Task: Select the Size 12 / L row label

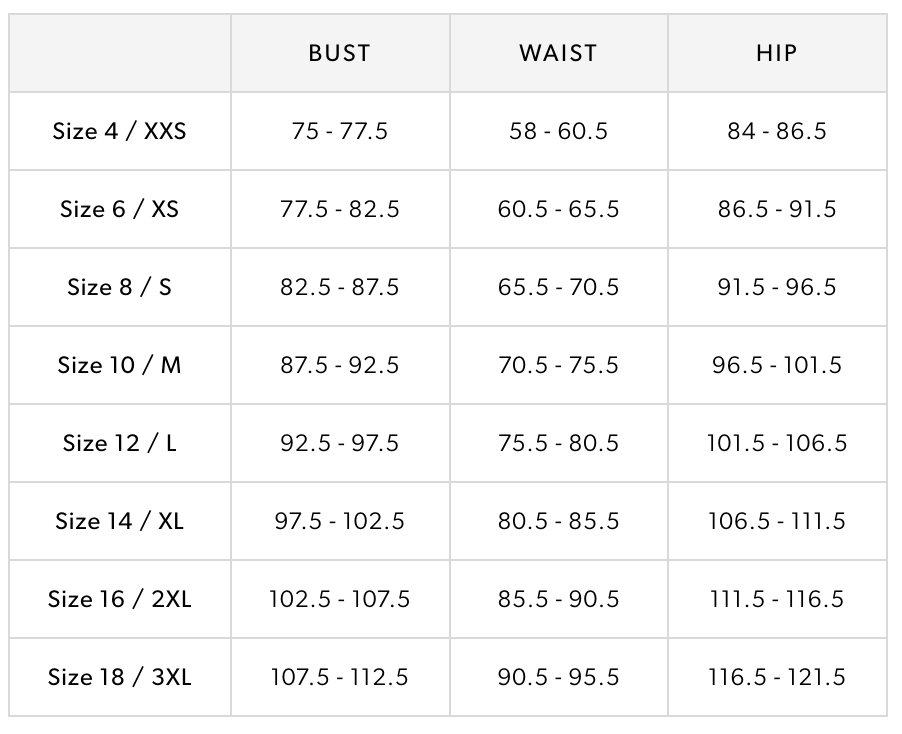Action: (120, 443)
